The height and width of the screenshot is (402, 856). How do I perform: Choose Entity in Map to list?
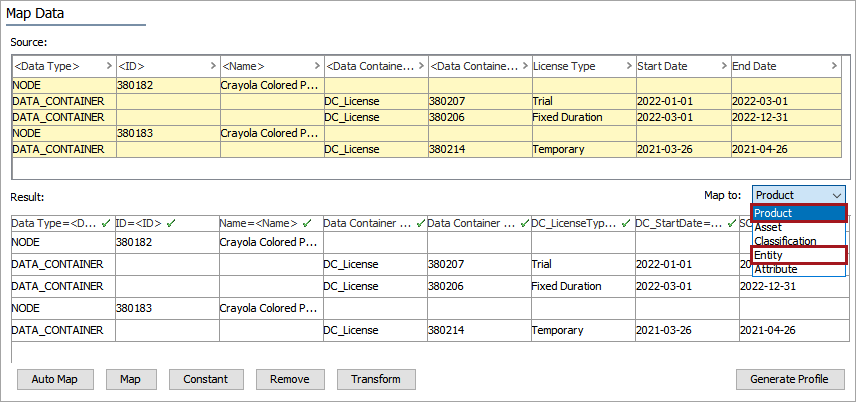(799, 255)
